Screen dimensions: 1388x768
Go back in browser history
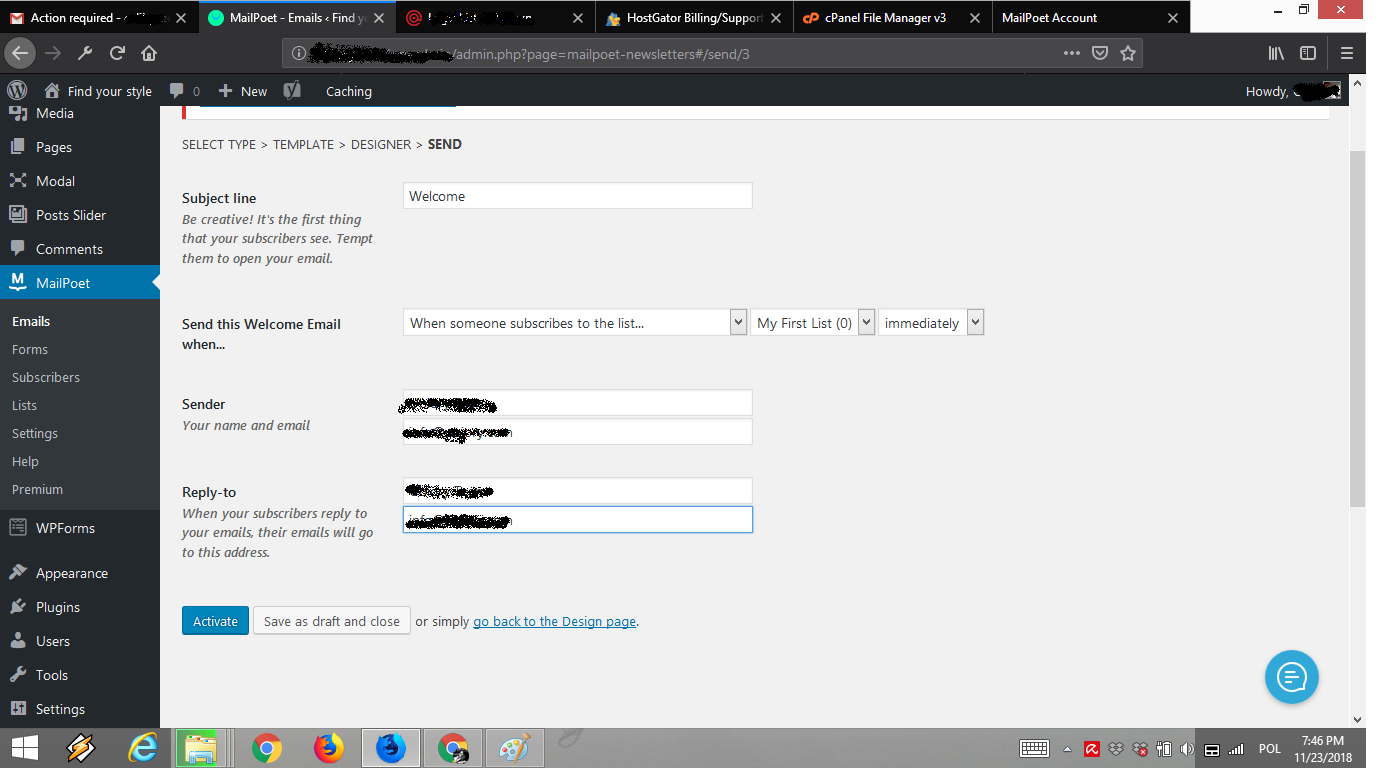click(21, 54)
